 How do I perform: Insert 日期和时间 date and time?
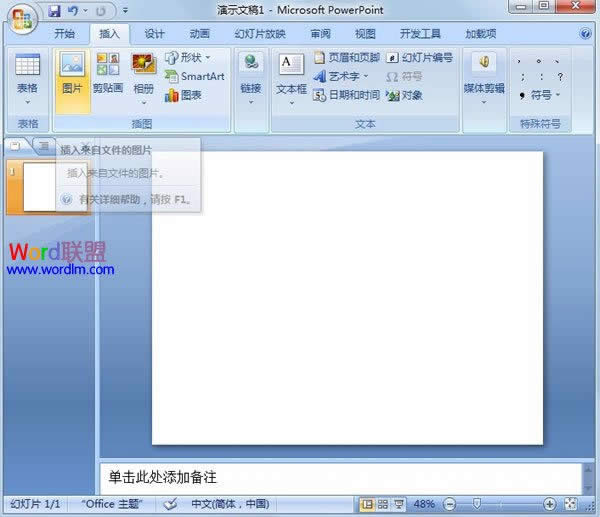tap(347, 95)
